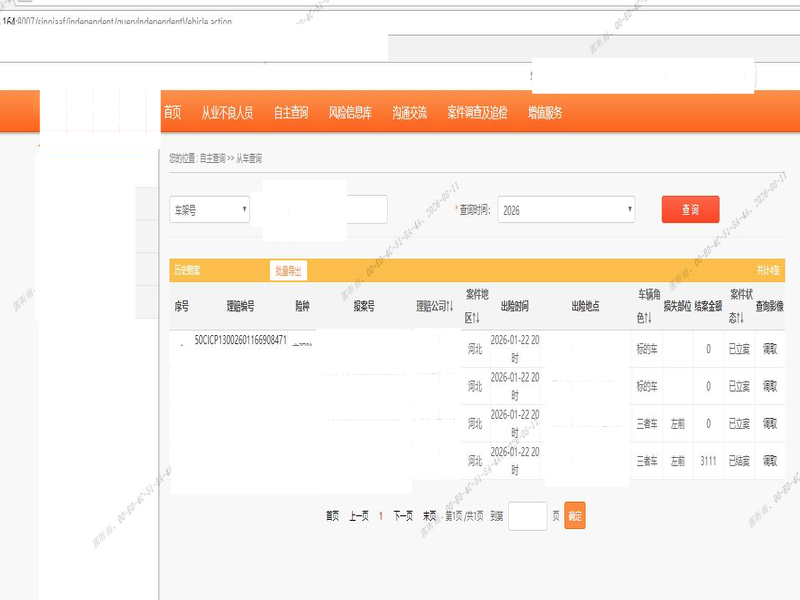
Task: Select the 自主查询 menu item
Action: pos(291,112)
